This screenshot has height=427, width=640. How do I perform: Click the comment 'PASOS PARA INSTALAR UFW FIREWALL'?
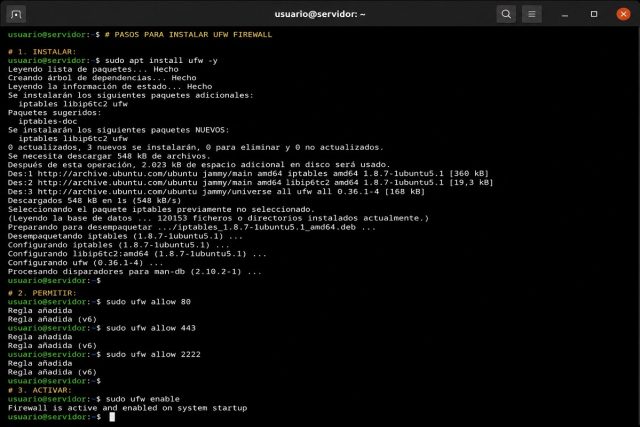point(193,35)
